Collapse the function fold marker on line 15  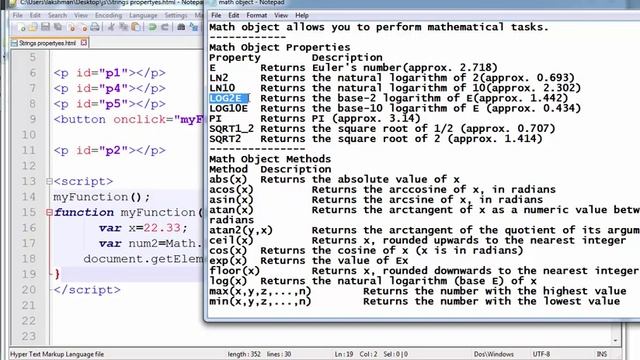[x=49, y=212]
